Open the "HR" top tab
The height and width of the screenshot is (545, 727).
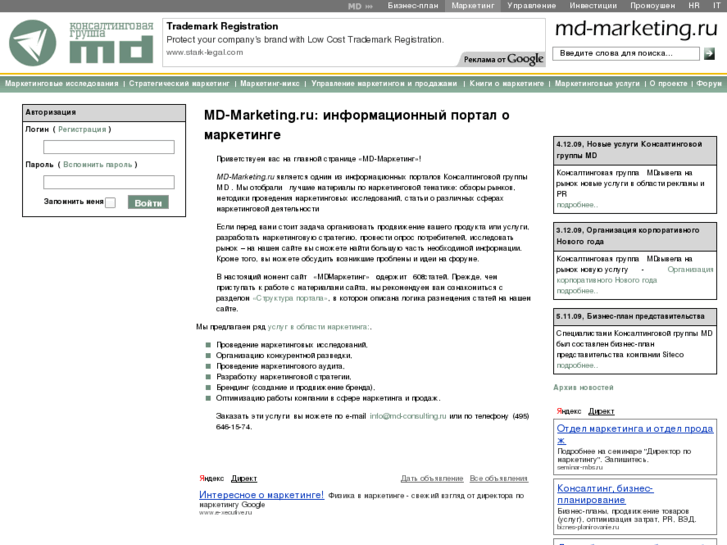tap(694, 6)
